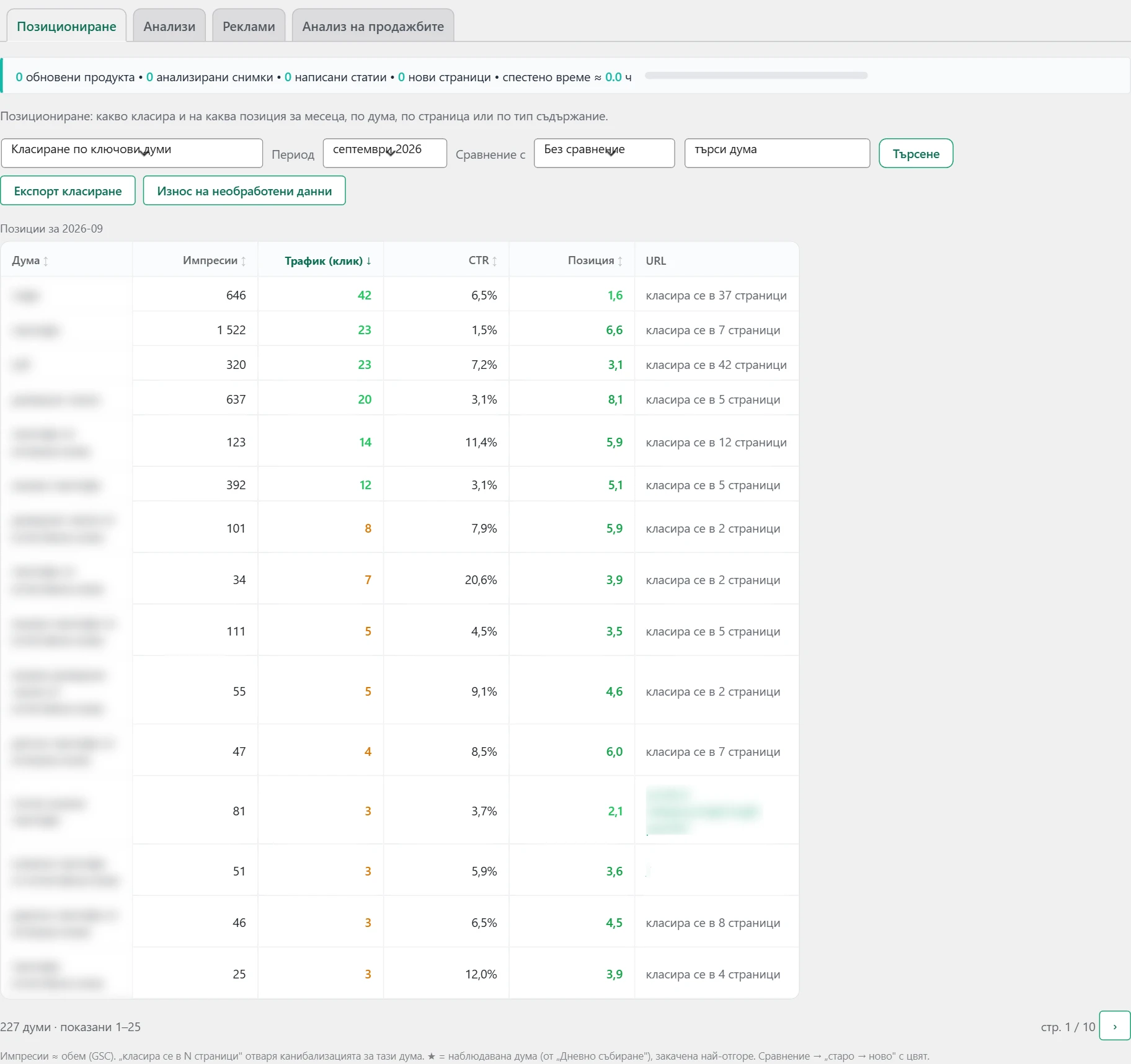Viewport: 1131px width, 1064px height.
Task: Click the progress bar in summary banner
Action: point(756,76)
